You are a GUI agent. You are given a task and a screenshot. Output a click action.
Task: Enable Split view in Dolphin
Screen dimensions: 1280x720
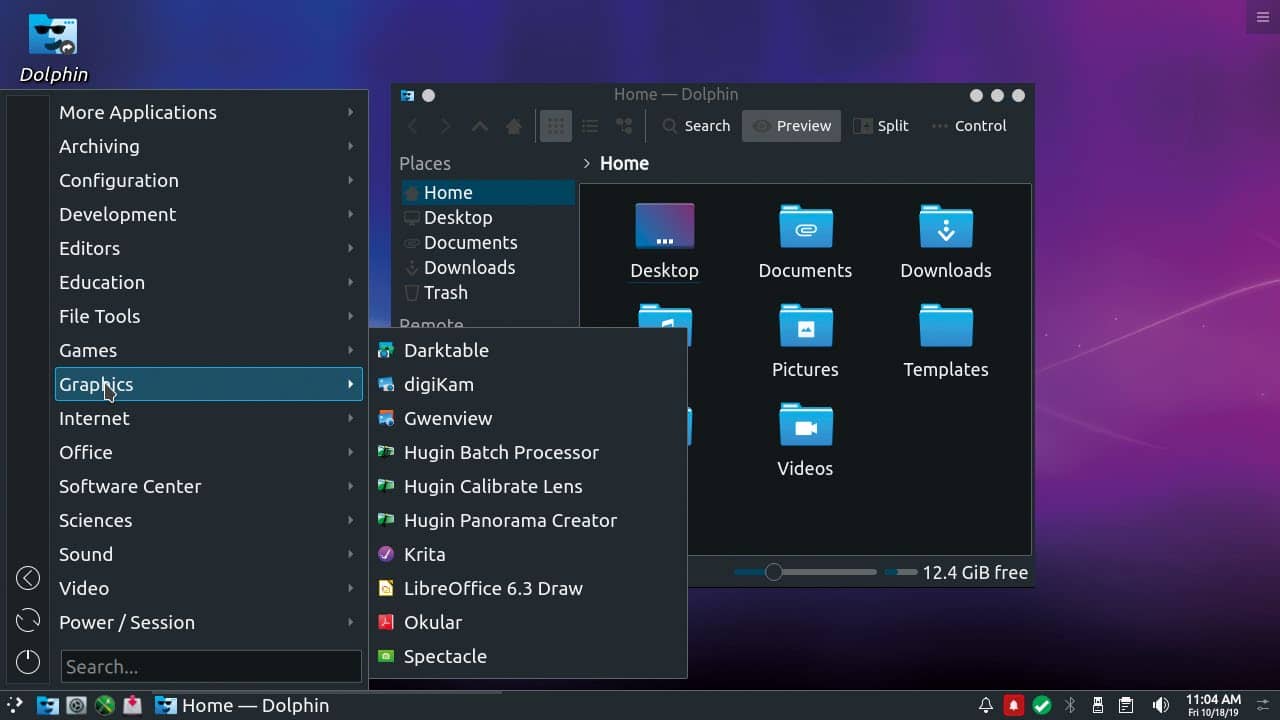(x=881, y=125)
